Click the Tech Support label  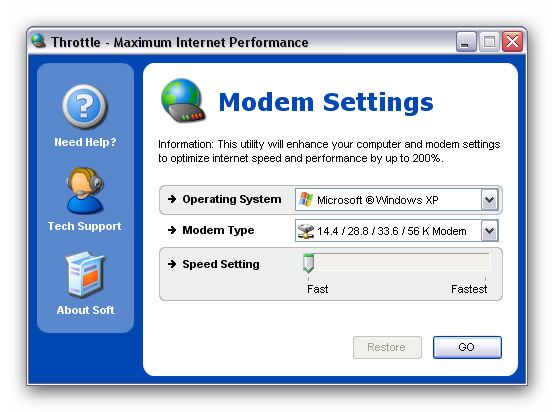85,226
